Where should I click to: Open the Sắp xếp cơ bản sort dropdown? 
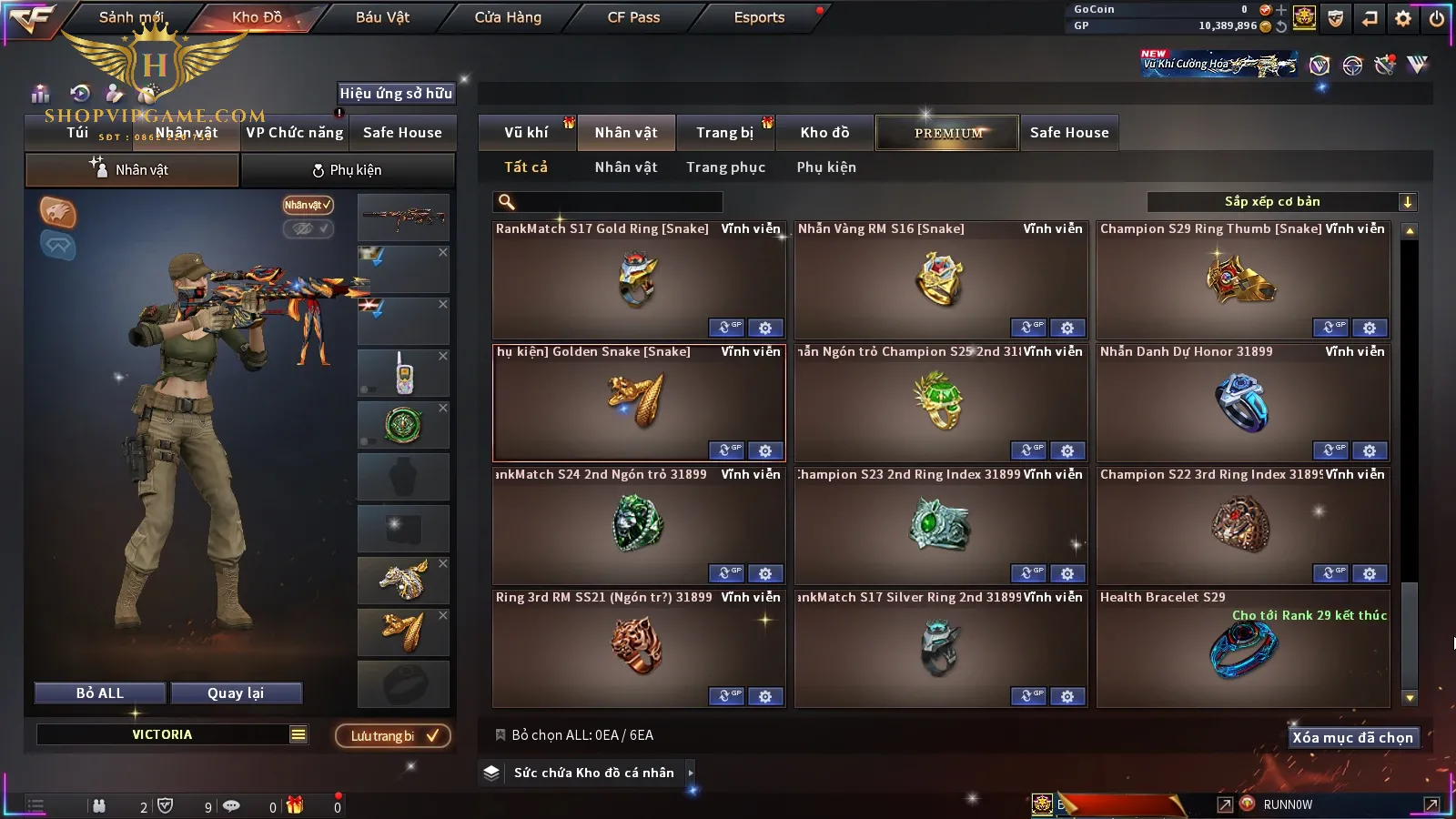click(x=1282, y=202)
